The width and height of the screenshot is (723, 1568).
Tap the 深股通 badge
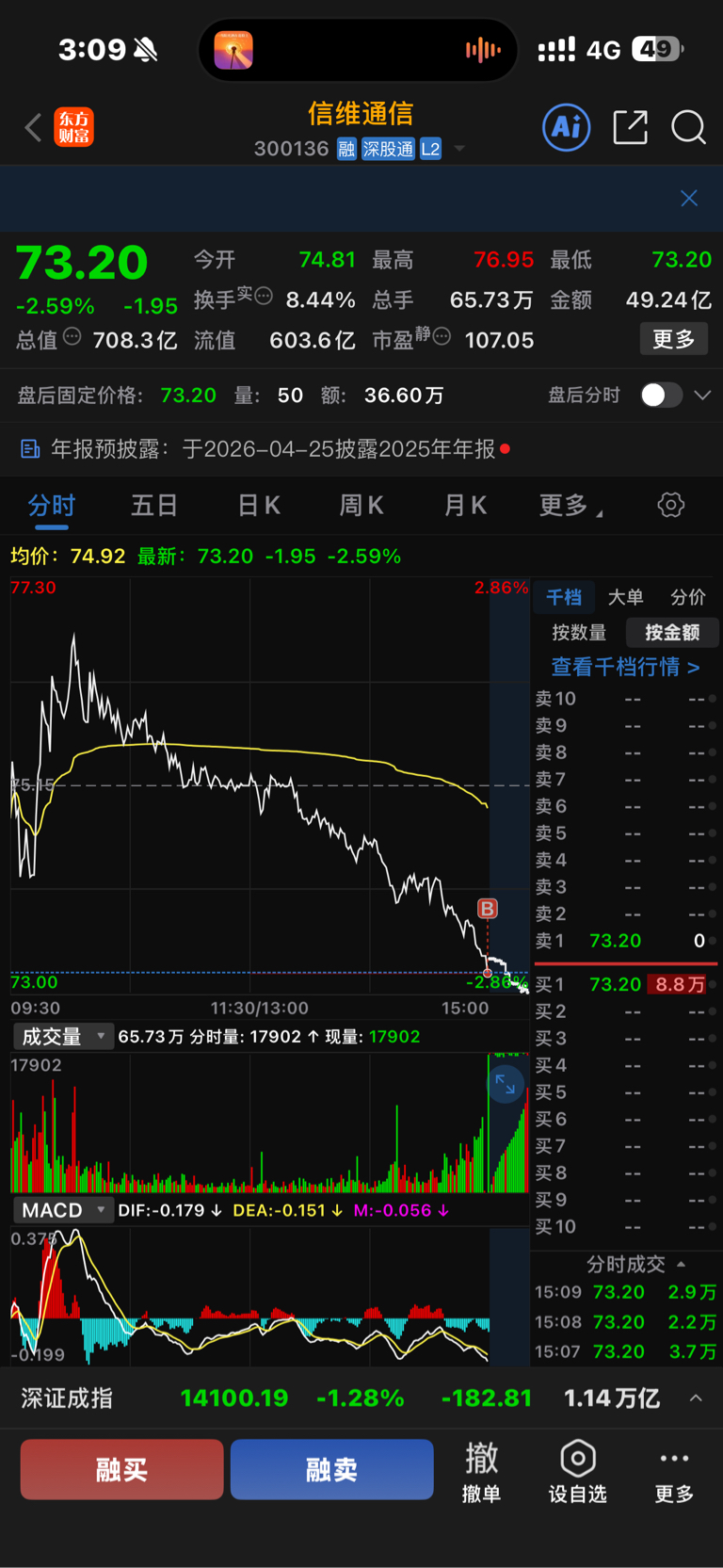click(388, 149)
